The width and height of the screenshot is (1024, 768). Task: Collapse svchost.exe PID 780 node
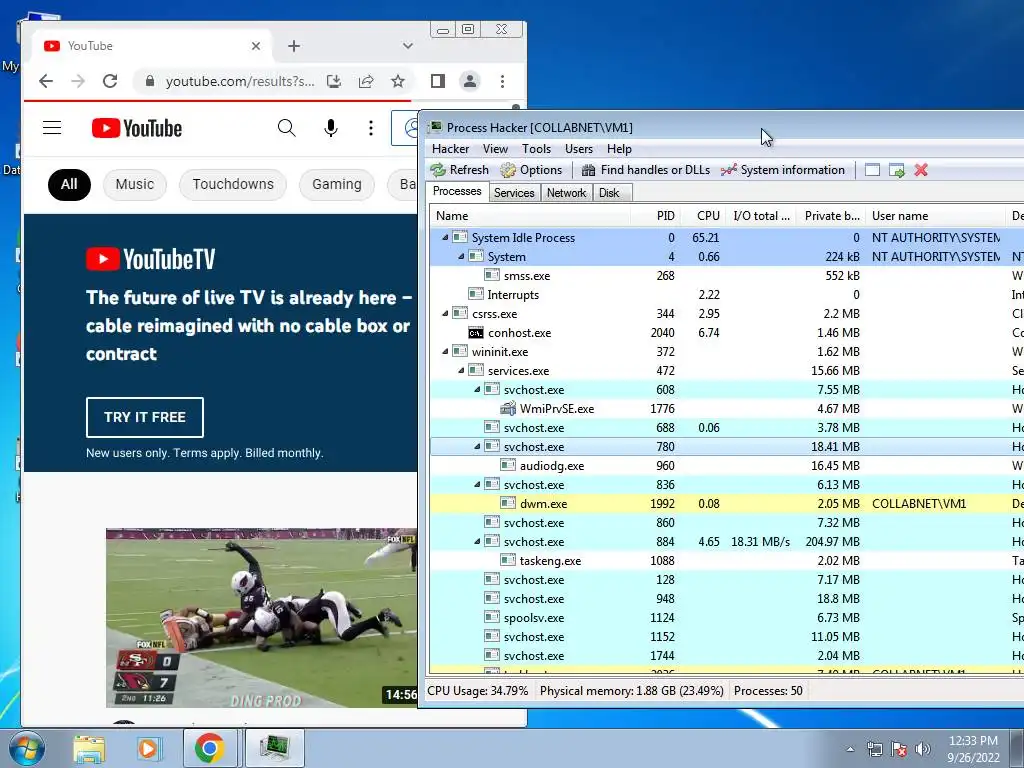pos(477,447)
